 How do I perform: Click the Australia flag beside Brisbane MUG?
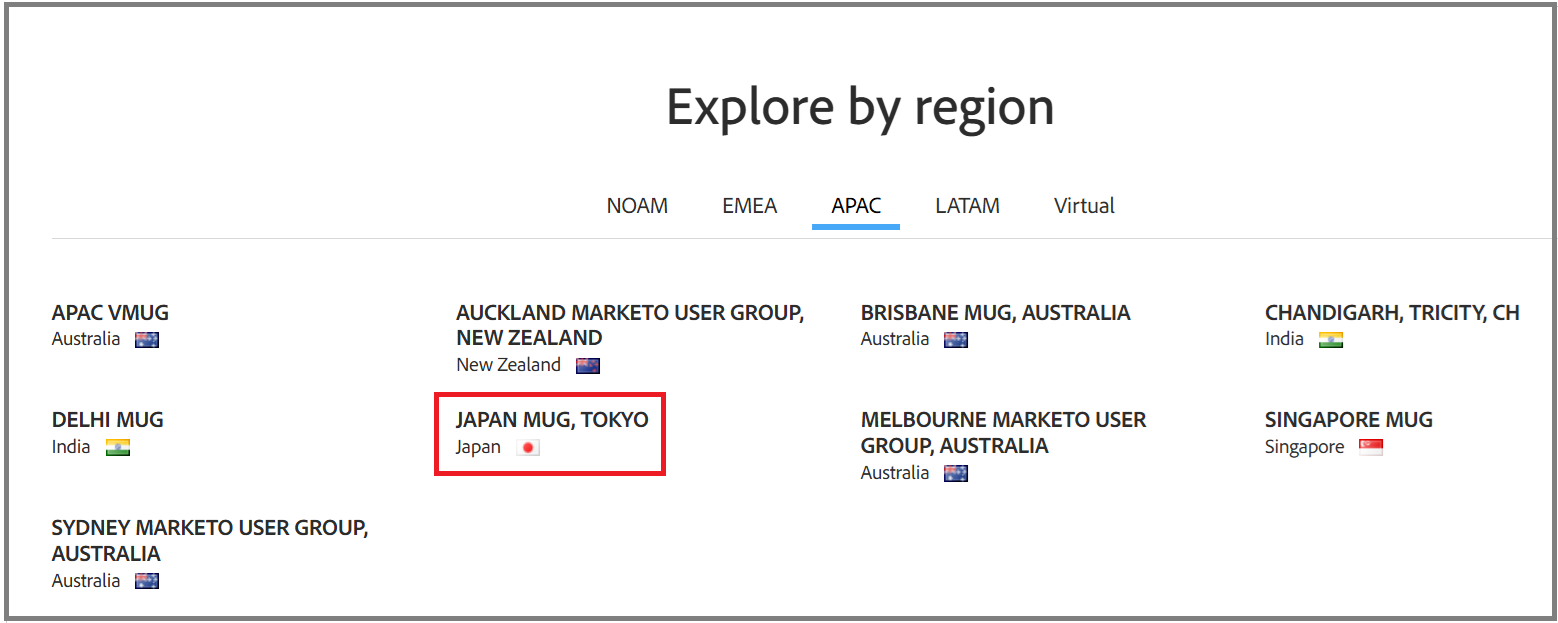coord(955,339)
